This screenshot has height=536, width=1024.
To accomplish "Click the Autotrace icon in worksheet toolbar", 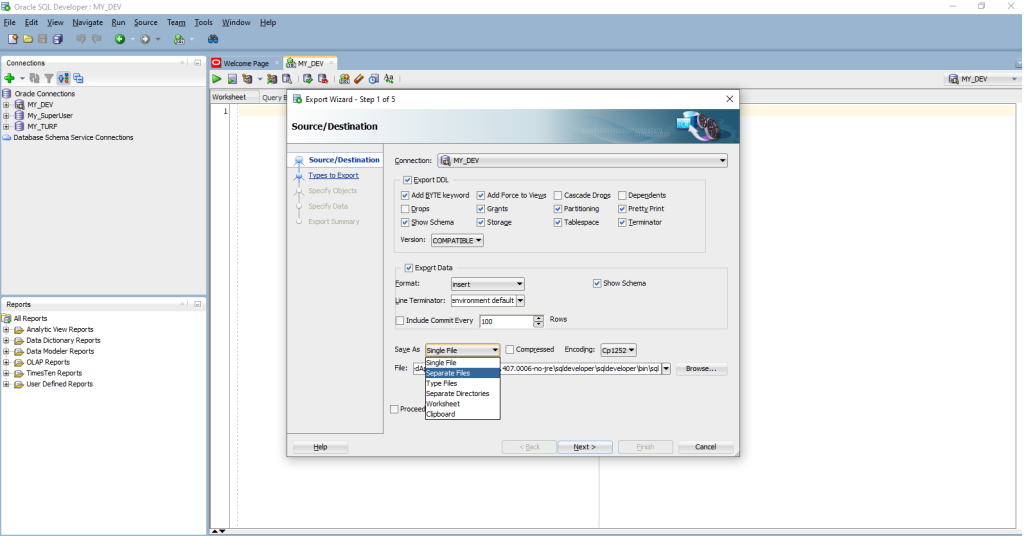I will tap(272, 79).
